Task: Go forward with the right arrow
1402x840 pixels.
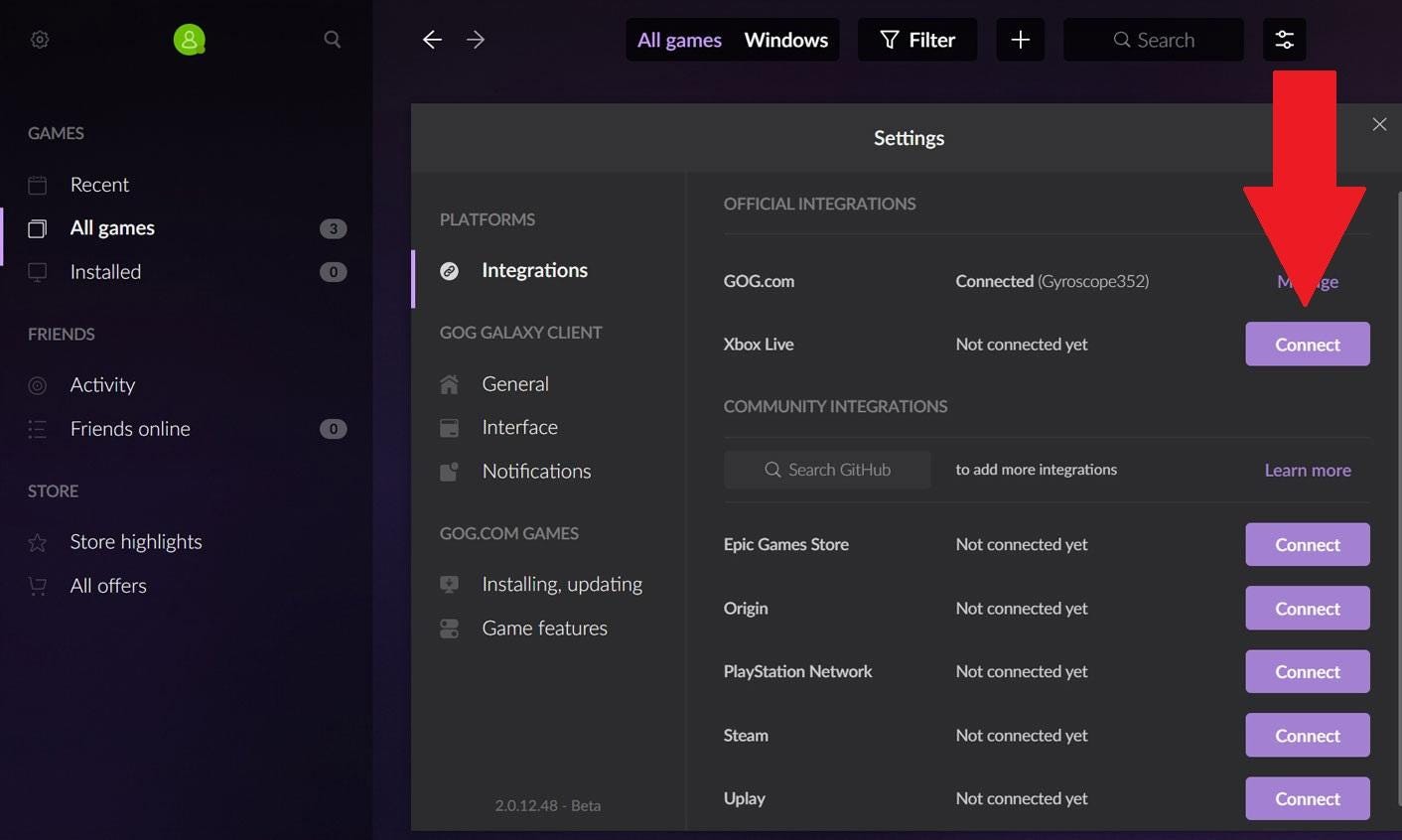Action: pyautogui.click(x=476, y=40)
